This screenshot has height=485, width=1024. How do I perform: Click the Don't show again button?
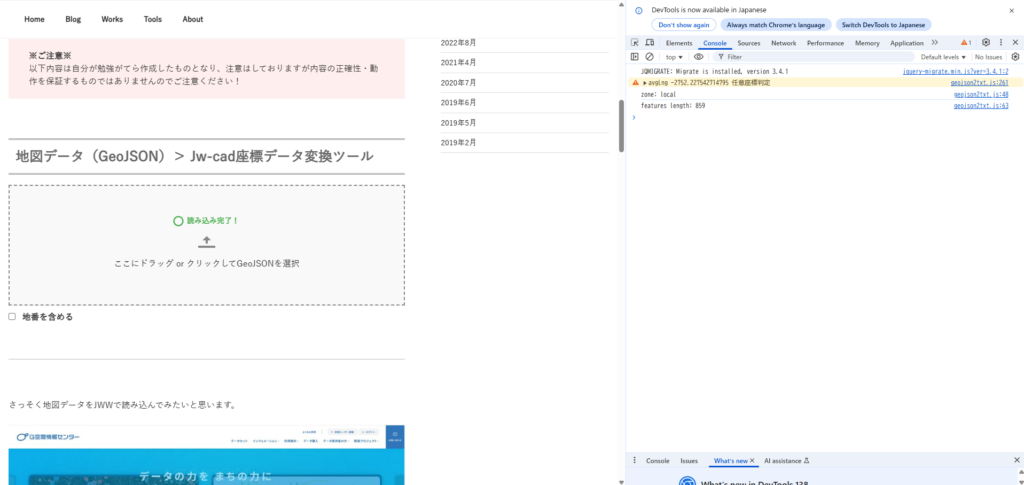pos(684,25)
